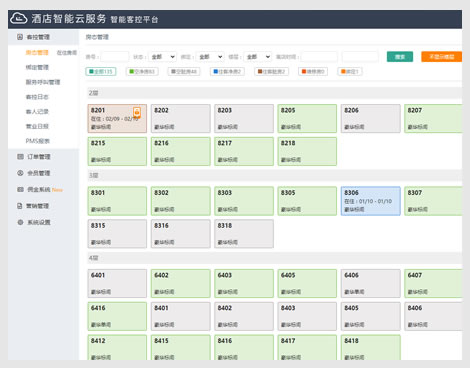Expand the 订单管理 sidebar section
Image resolution: width=470 pixels, height=368 pixels.
(x=43, y=157)
